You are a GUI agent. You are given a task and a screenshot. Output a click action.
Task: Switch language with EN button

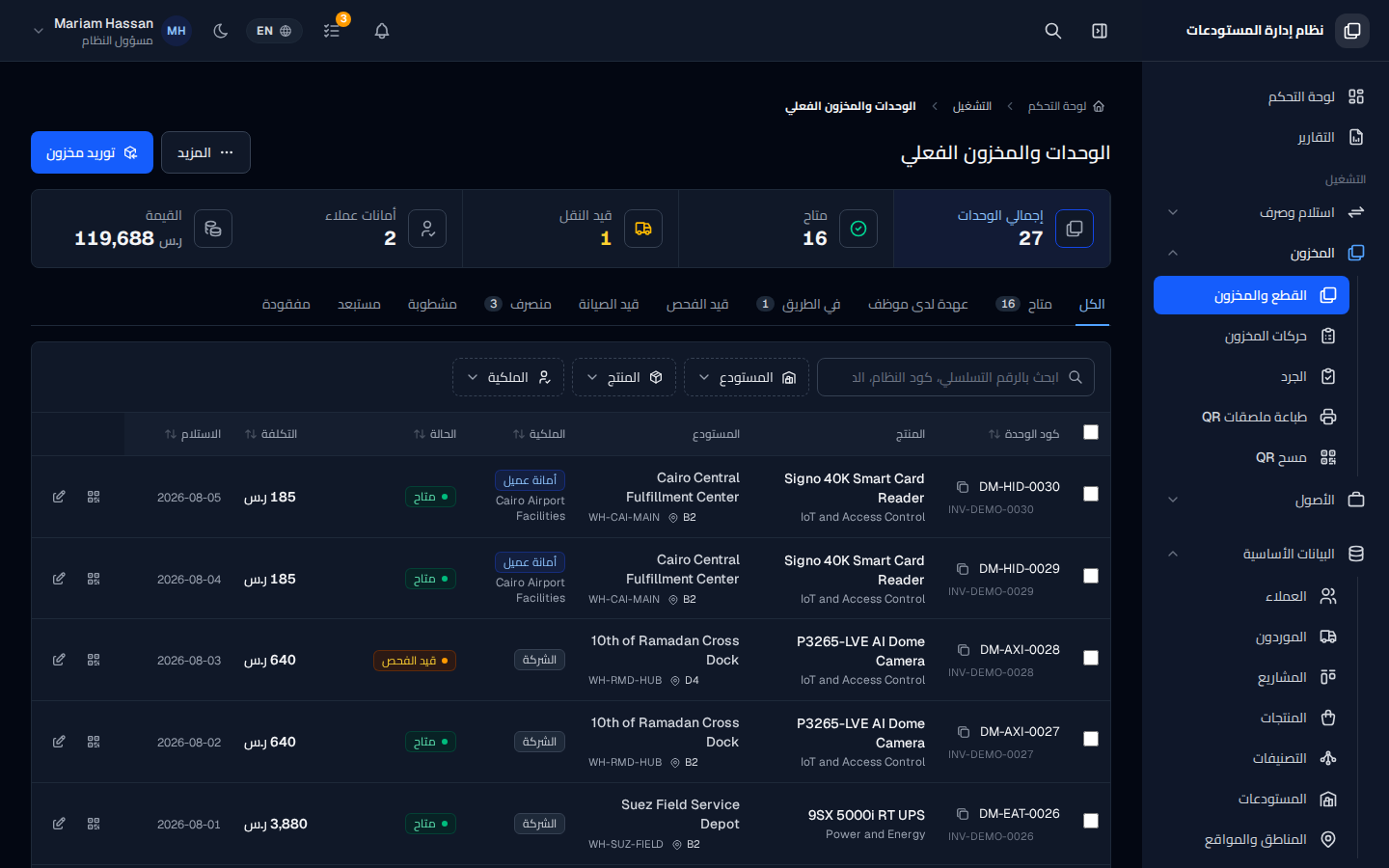274,31
